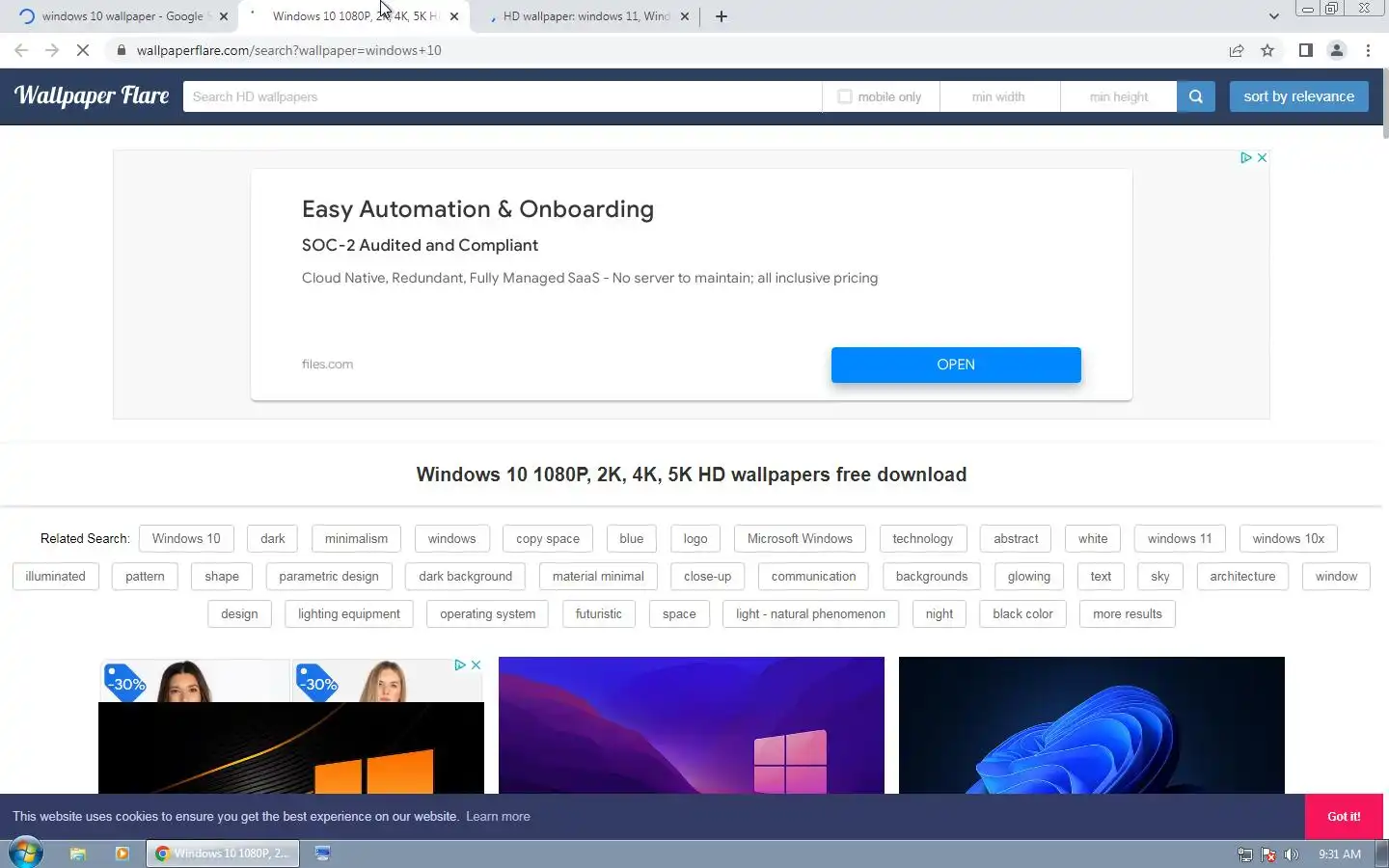Click the windows 10x tag

pos(1289,538)
